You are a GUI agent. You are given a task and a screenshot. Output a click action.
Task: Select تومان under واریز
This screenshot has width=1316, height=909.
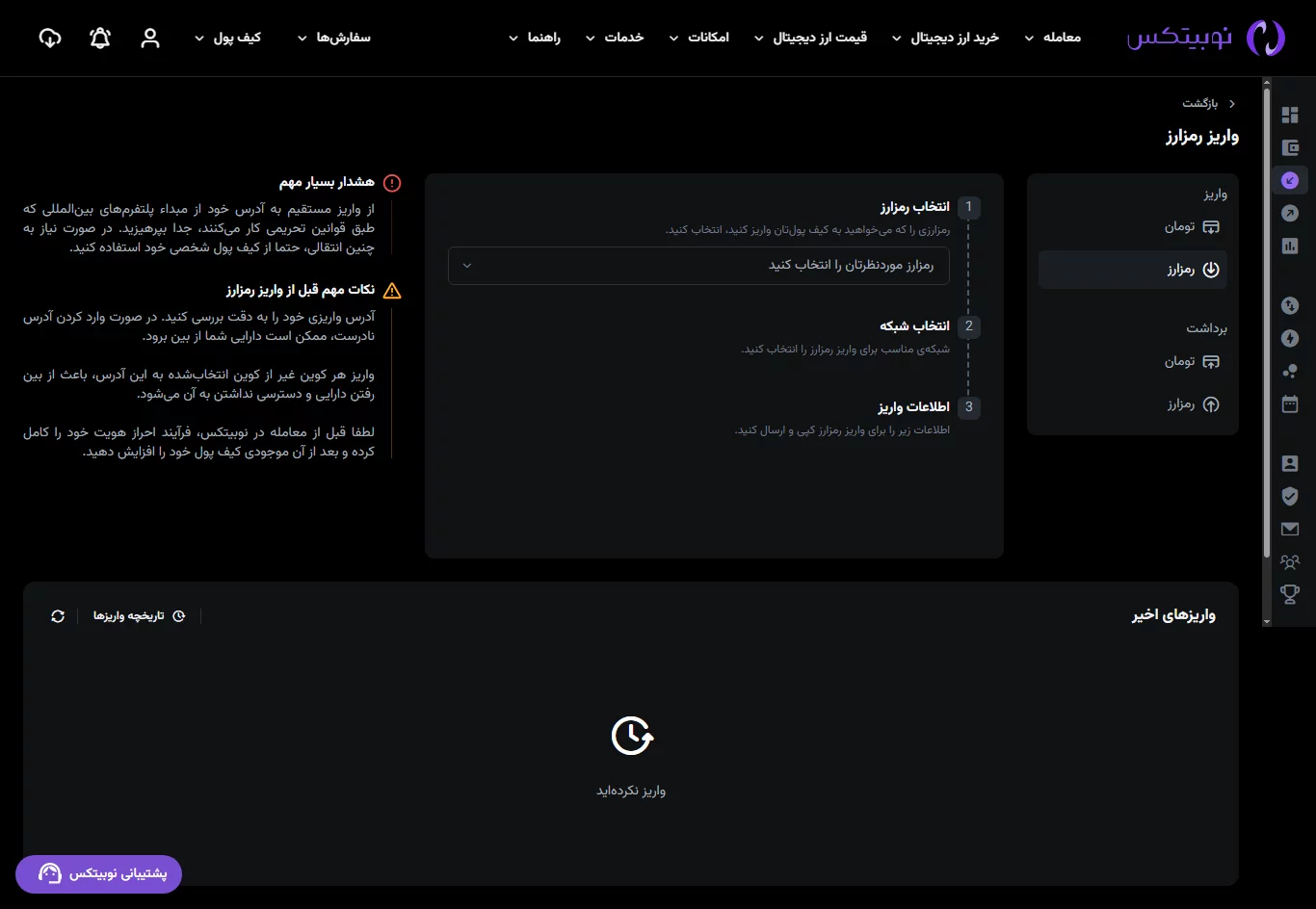coord(1191,227)
